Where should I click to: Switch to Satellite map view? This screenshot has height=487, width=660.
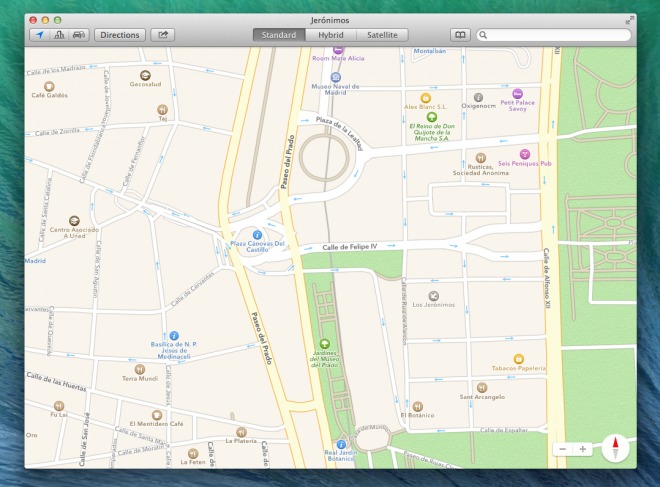pos(382,35)
